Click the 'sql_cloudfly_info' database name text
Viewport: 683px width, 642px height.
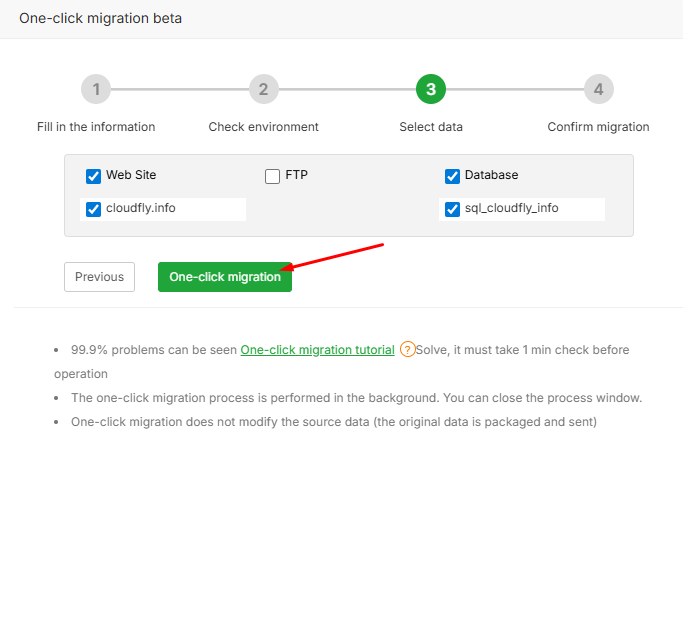tap(511, 208)
